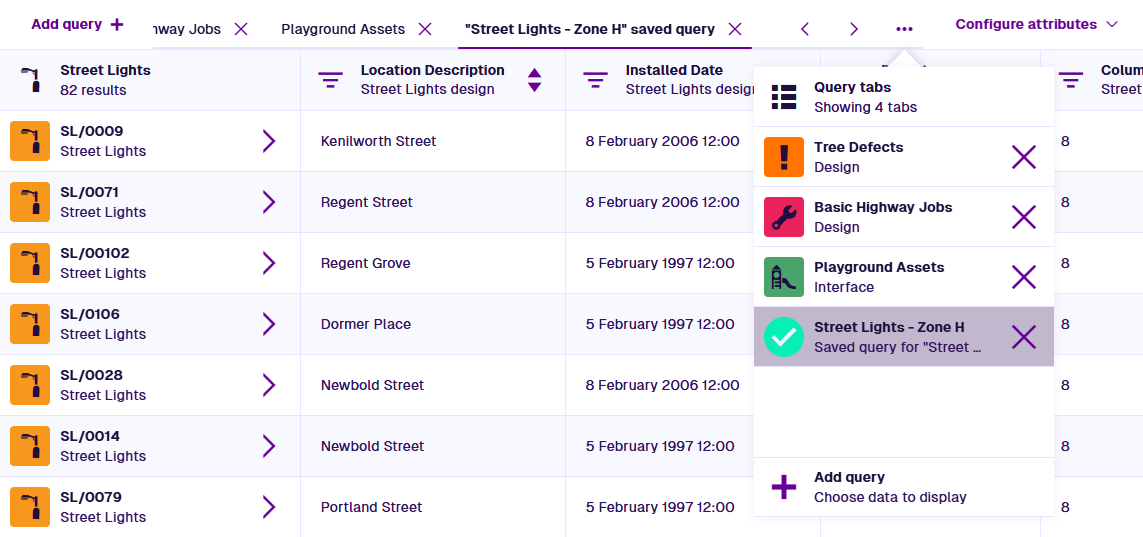Click Add query in top toolbar
Image resolution: width=1143 pixels, height=537 pixels.
tap(77, 24)
